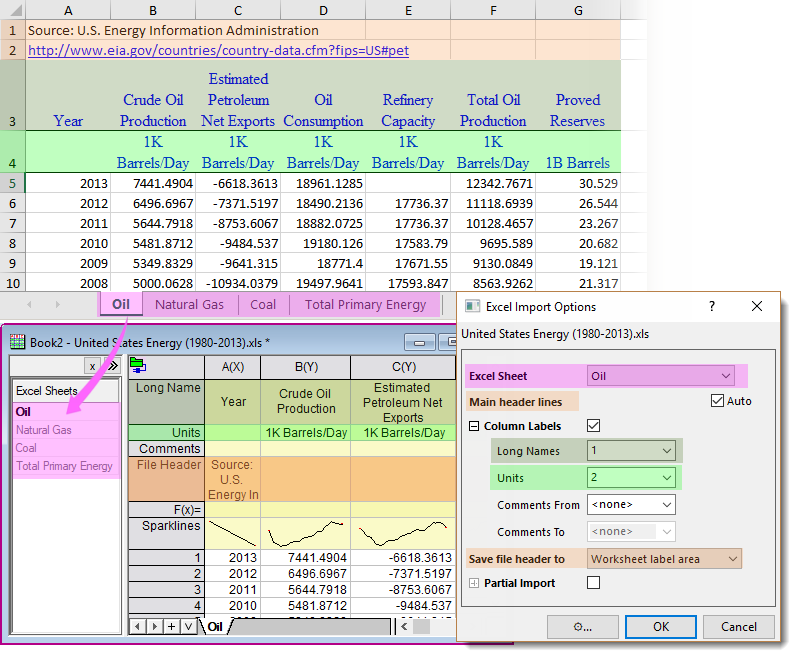The height and width of the screenshot is (651, 790).
Task: Select Oil in the Excel Sheets list
Action: 66,412
